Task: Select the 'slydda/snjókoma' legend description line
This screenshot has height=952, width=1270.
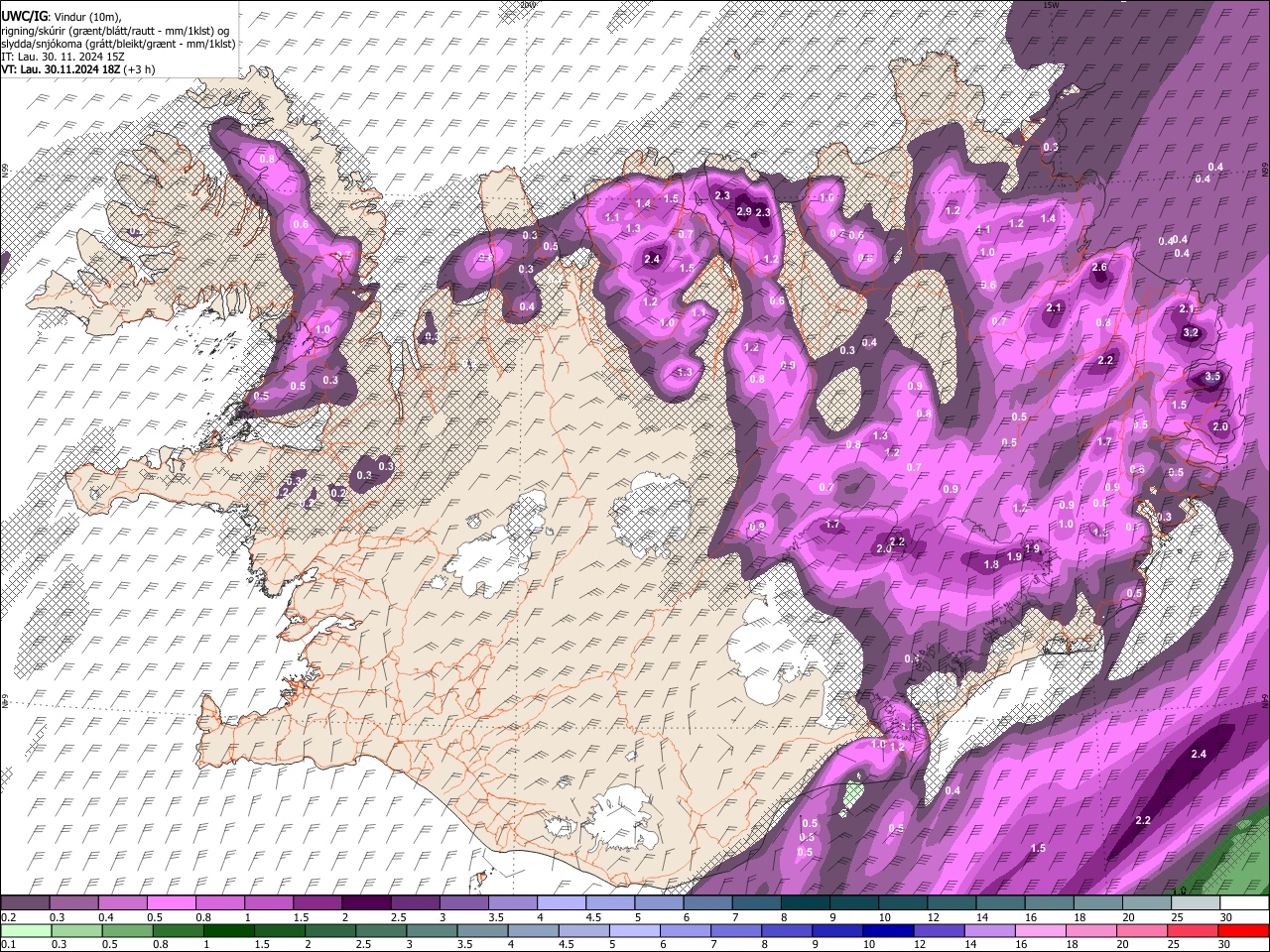Action: click(x=118, y=44)
